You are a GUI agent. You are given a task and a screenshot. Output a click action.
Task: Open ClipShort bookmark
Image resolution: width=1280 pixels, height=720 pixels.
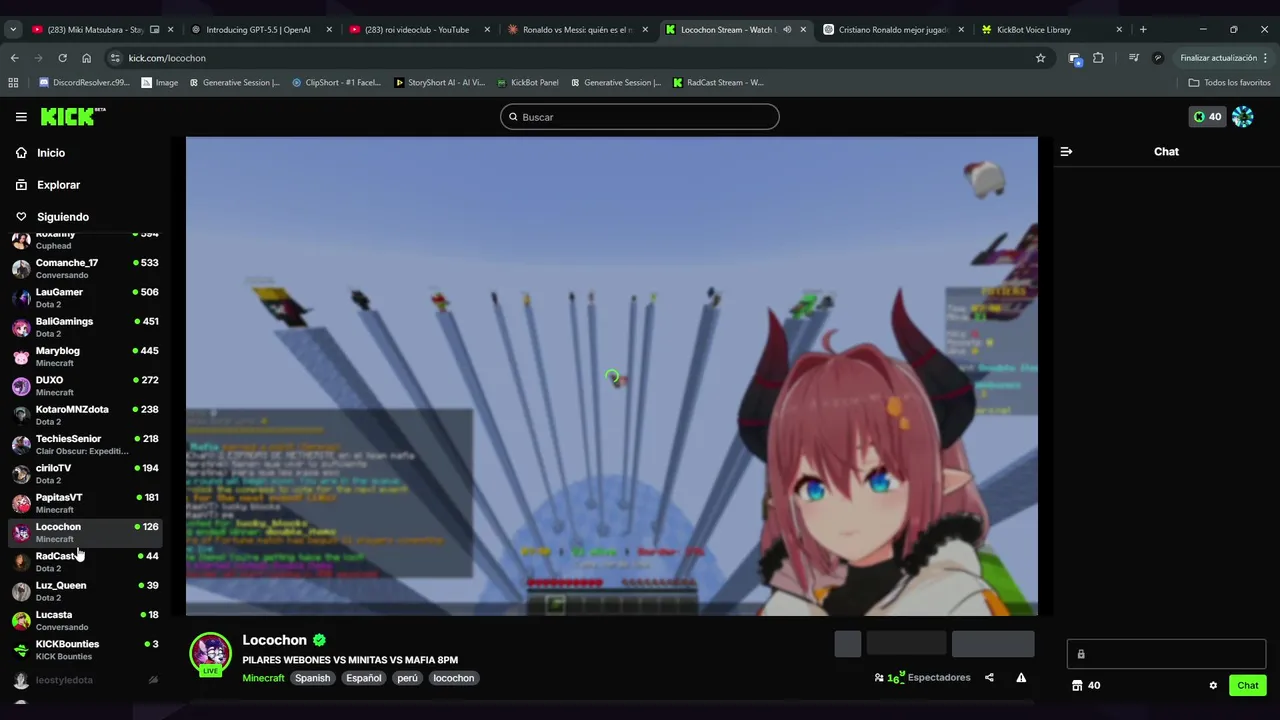click(336, 83)
